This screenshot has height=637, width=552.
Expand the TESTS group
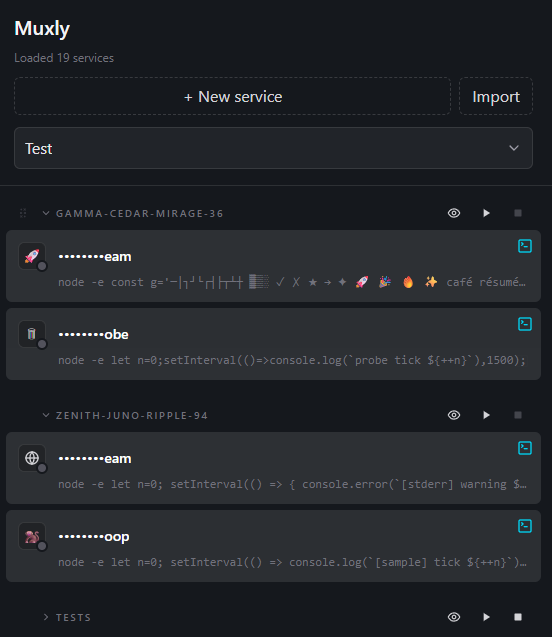pyautogui.click(x=46, y=618)
